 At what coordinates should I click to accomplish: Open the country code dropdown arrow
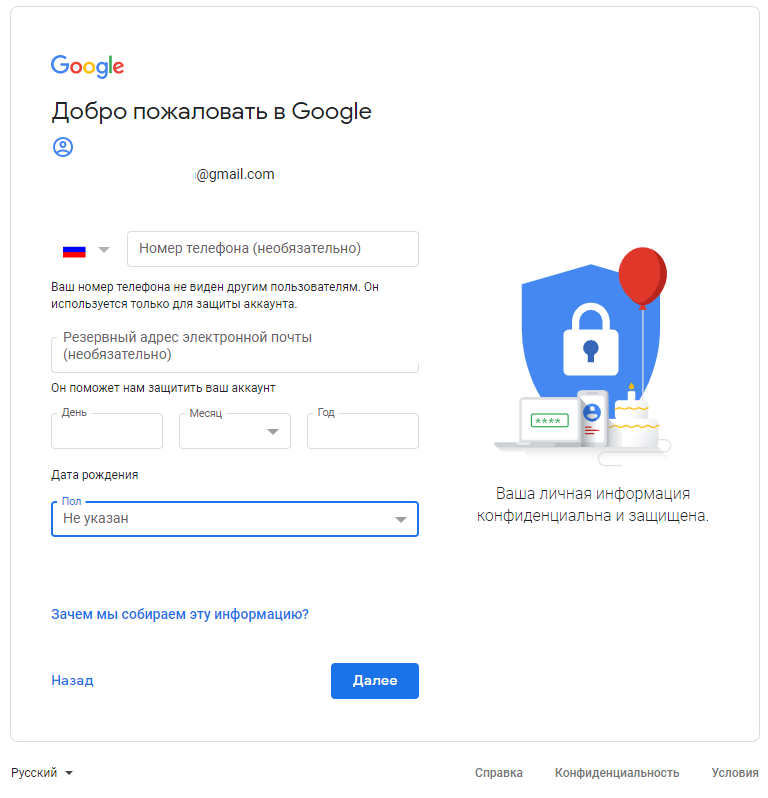point(104,250)
